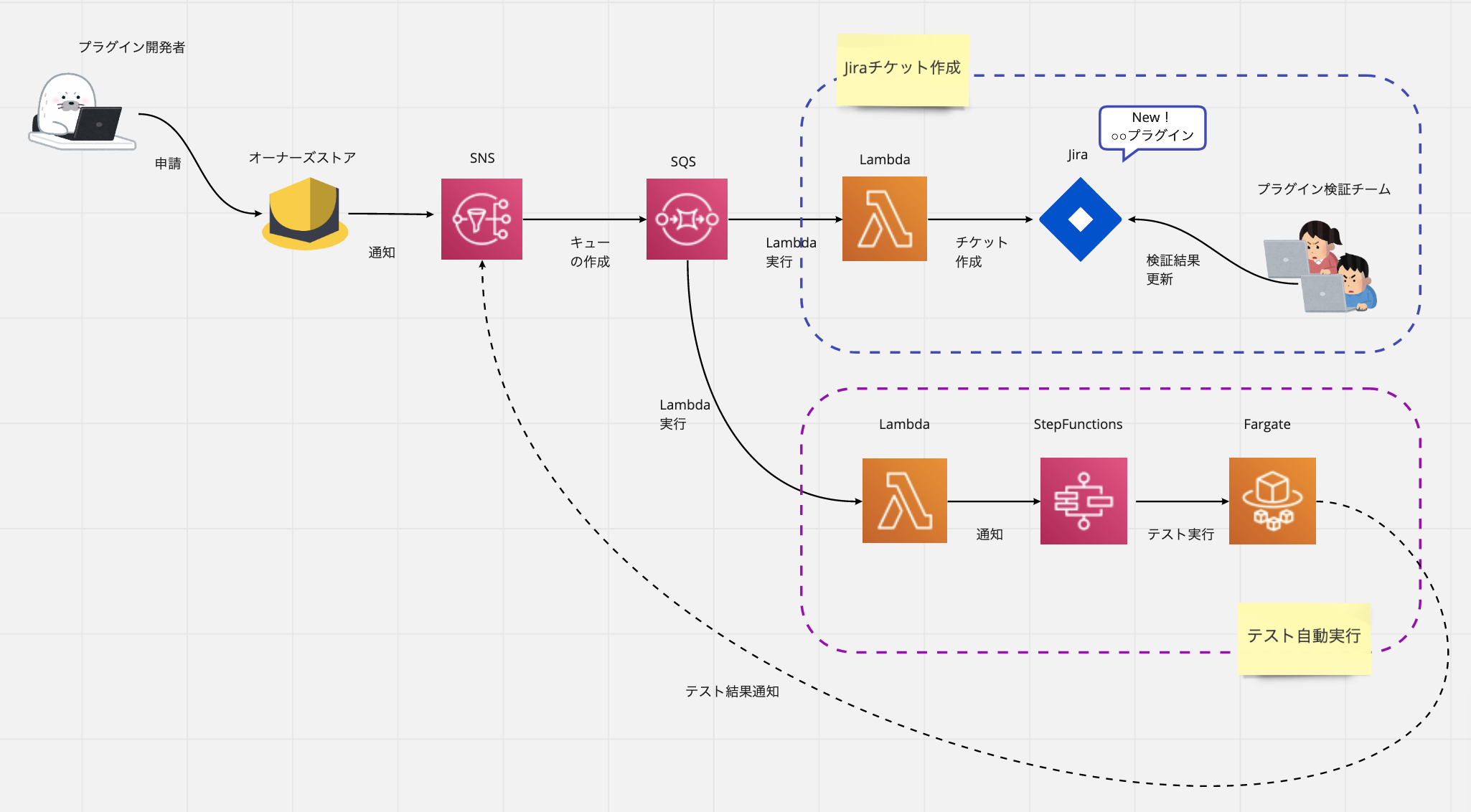Select the チケット作成 label
Viewport: 1471px width, 812px height.
981,252
